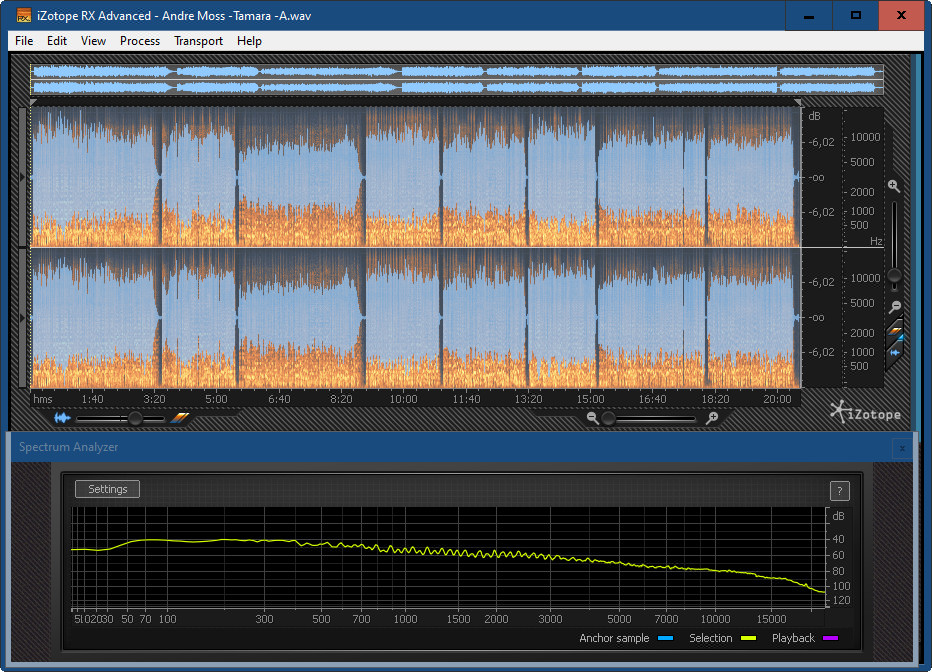Expand the Transport menu
Screen dimensions: 932x672
pyautogui.click(x=198, y=41)
